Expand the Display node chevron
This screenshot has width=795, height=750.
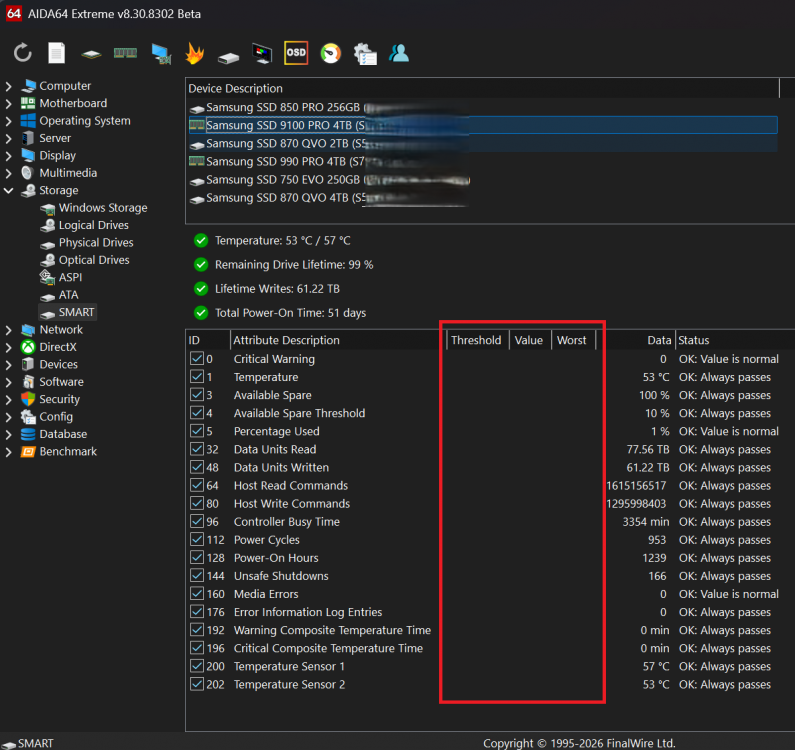[x=8, y=156]
